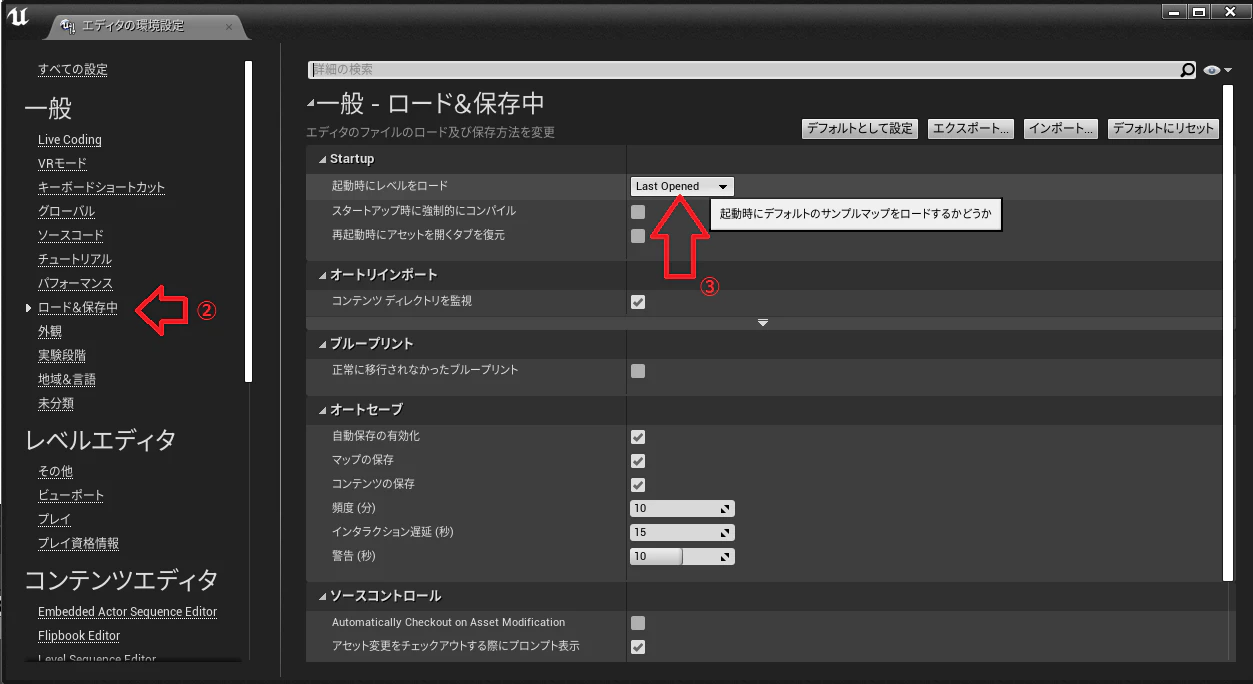1253x684 pixels.
Task: Click the sidebar vertical scrollbar
Action: tap(248, 220)
